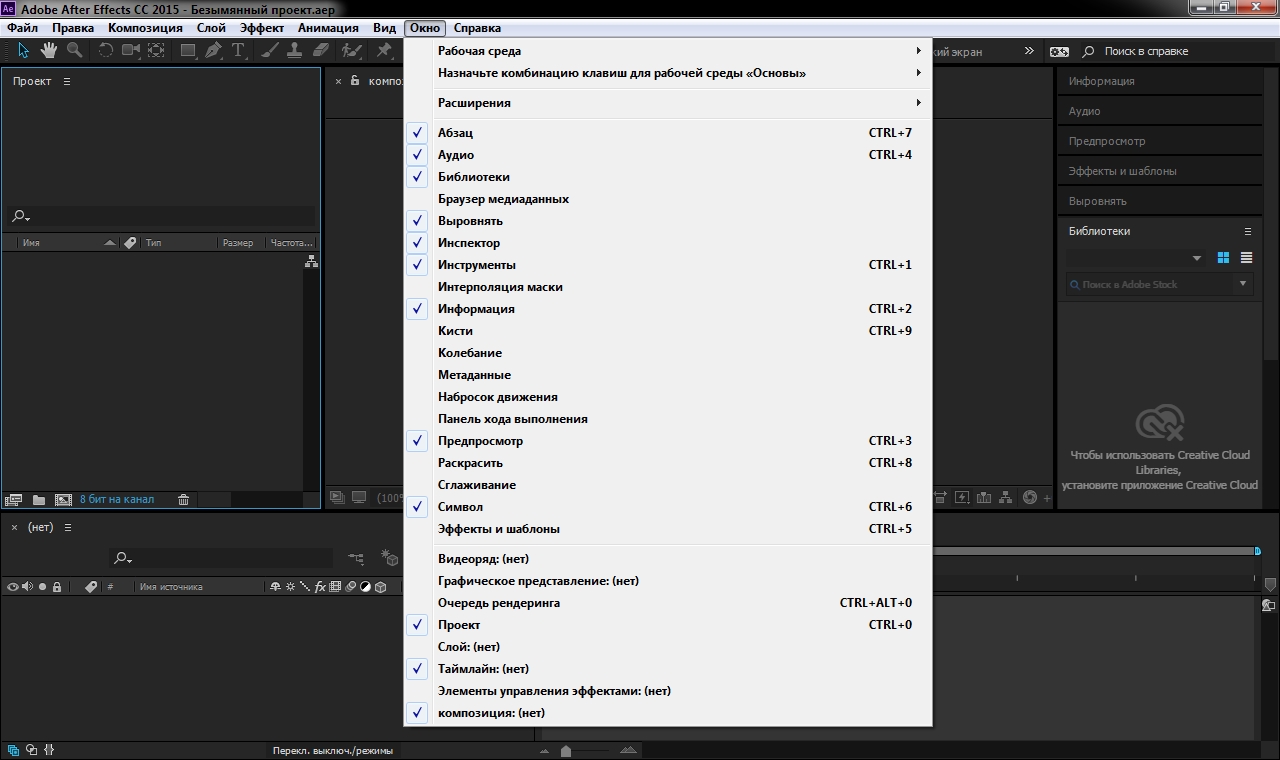Uncheck the Аудио panel entry

click(x=667, y=155)
